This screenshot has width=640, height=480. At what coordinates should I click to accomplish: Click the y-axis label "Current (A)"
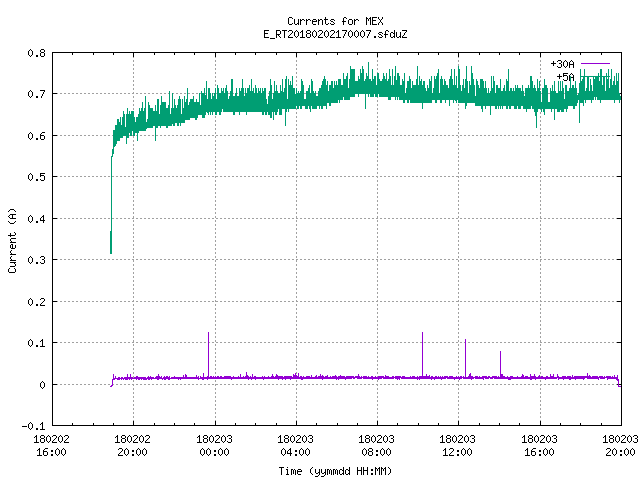13,241
